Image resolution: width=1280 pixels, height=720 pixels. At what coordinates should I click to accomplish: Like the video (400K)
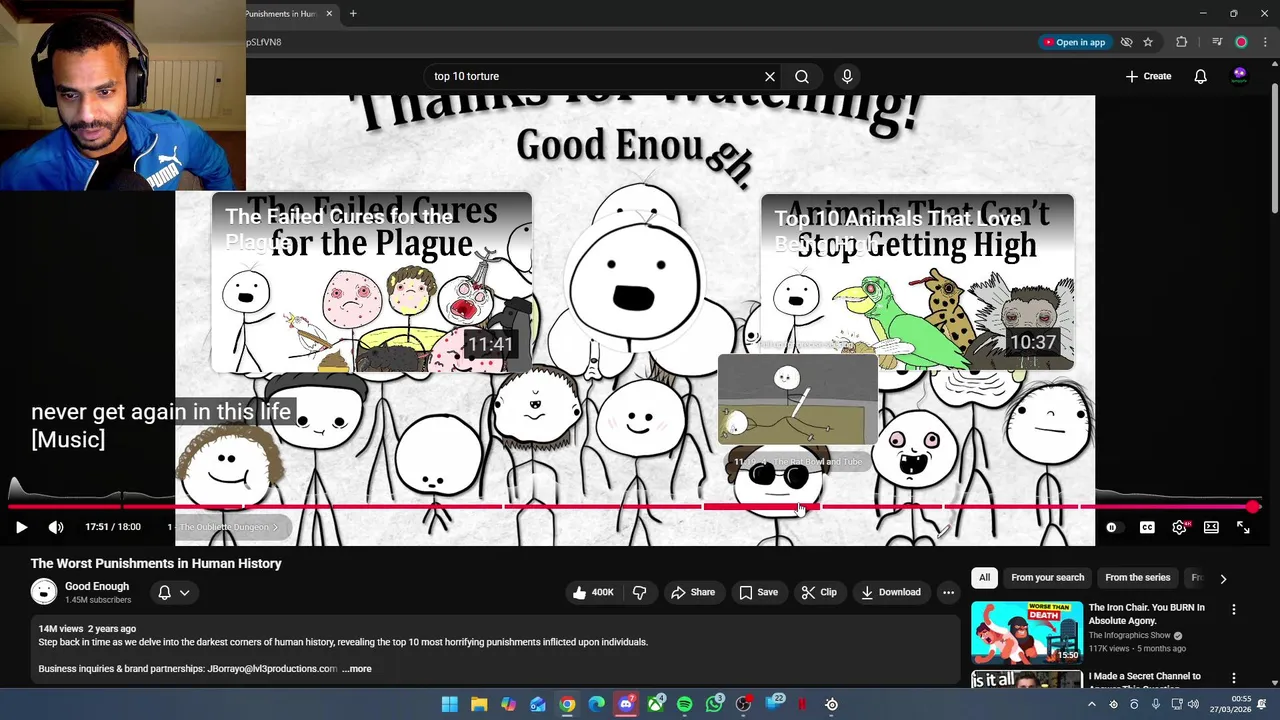tap(594, 592)
